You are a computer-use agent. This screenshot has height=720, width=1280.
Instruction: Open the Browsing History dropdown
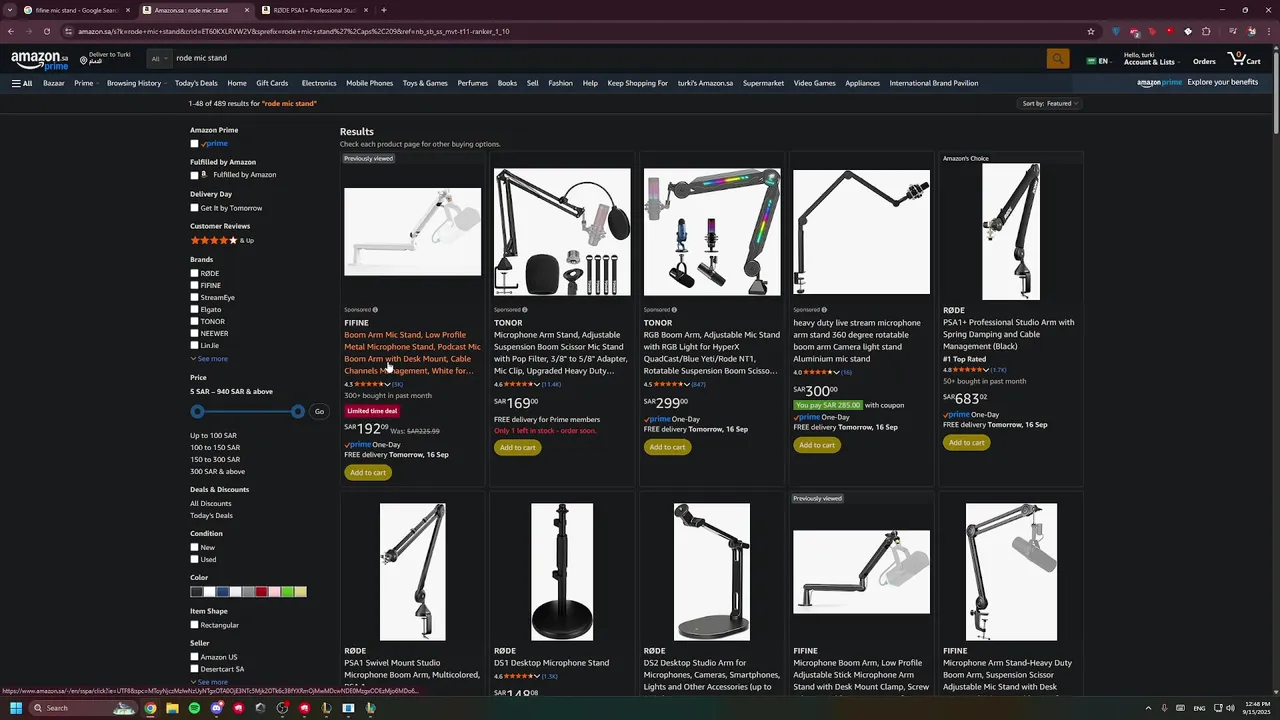(137, 83)
